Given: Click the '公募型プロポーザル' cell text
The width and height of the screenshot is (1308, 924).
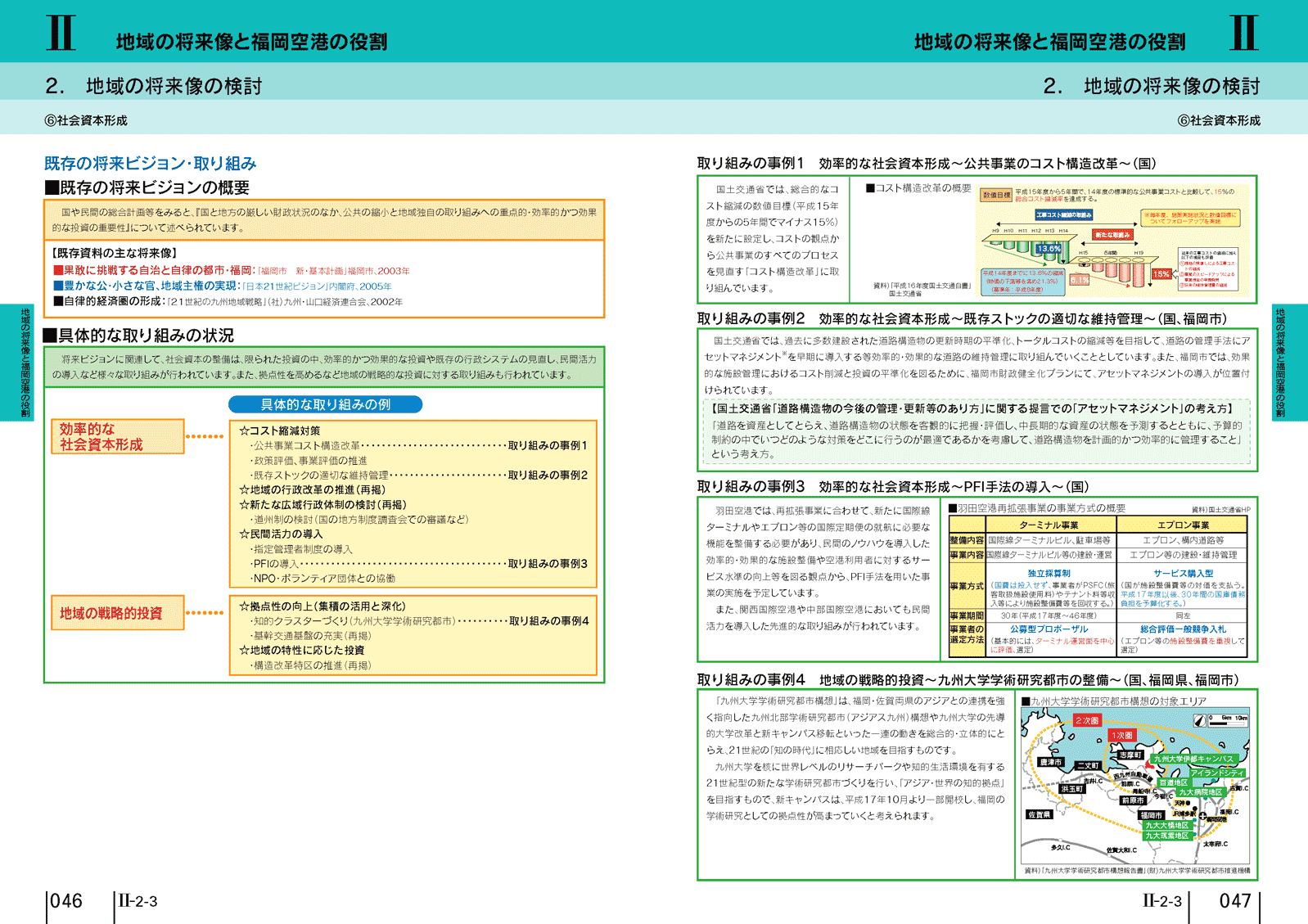Looking at the screenshot, I should tap(1049, 629).
